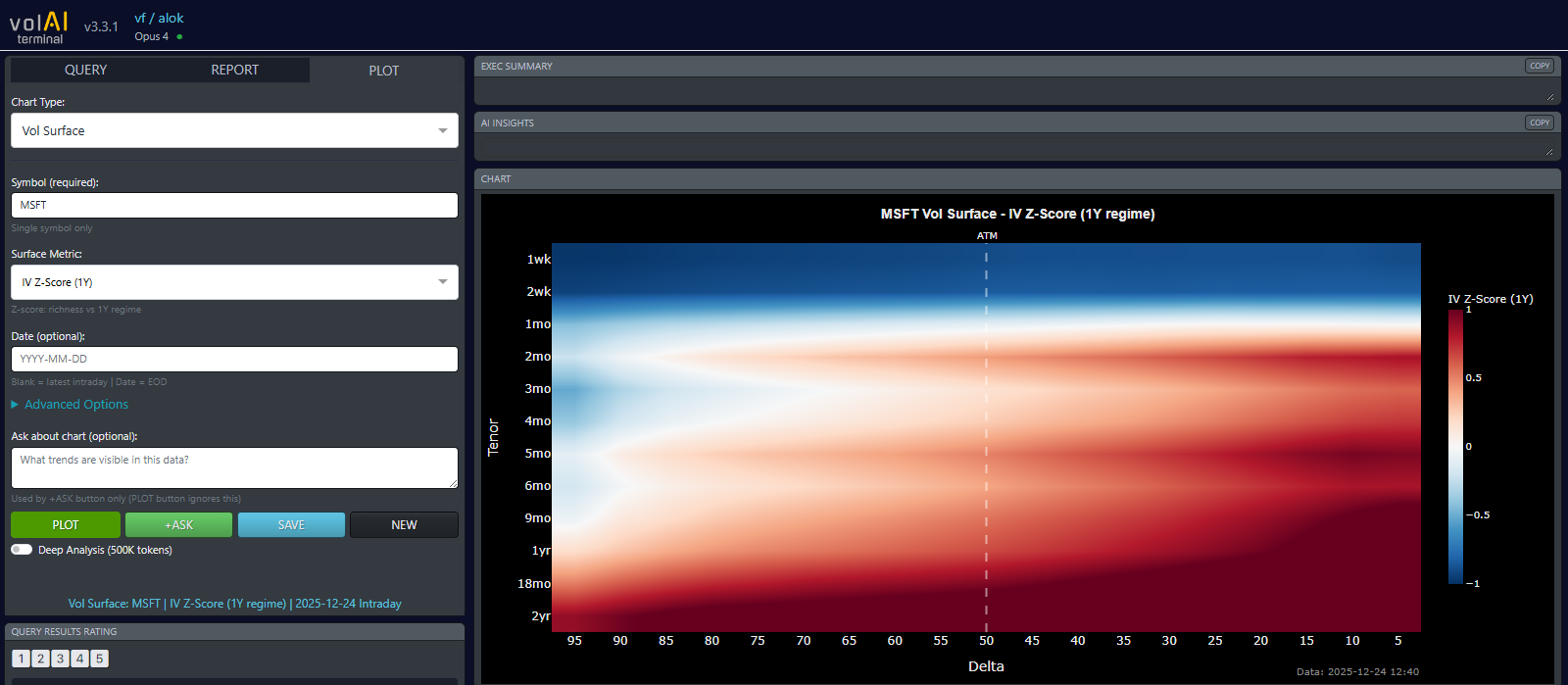
Task: Switch to the REPORT tab
Action: [235, 70]
